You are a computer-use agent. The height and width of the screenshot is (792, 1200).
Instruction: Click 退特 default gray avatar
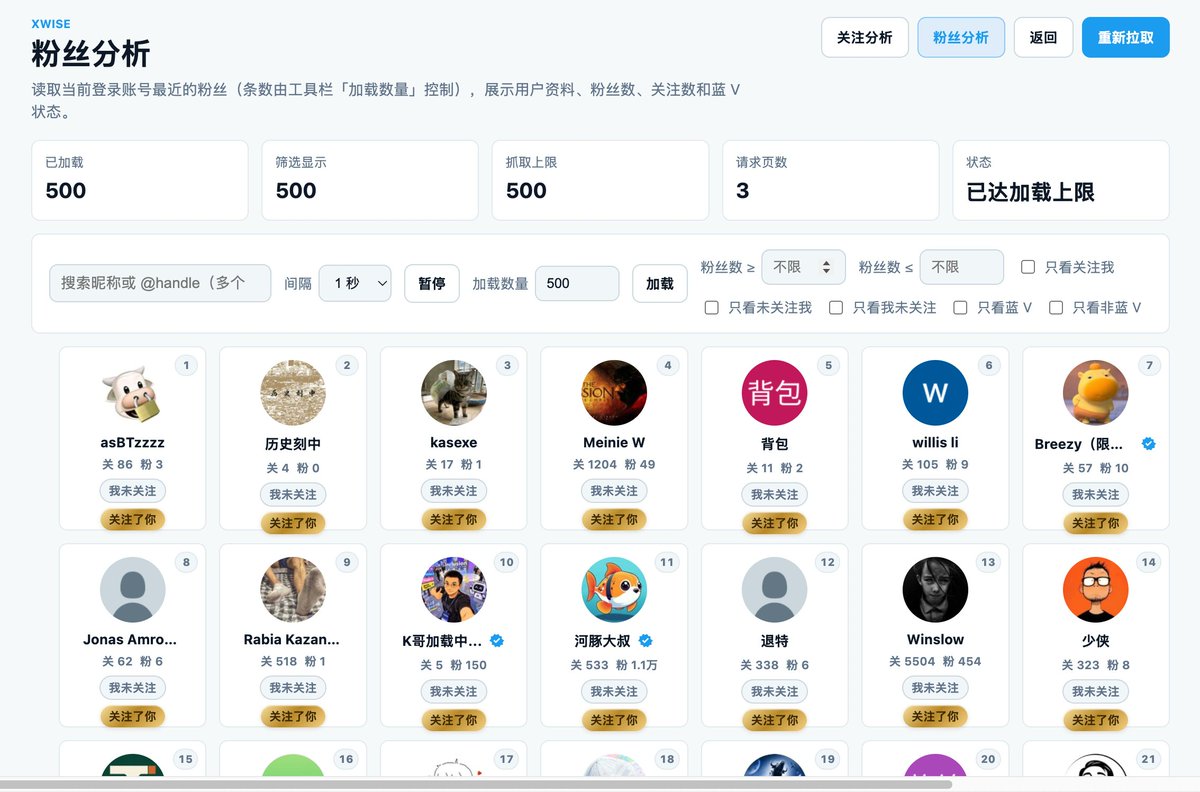click(774, 590)
